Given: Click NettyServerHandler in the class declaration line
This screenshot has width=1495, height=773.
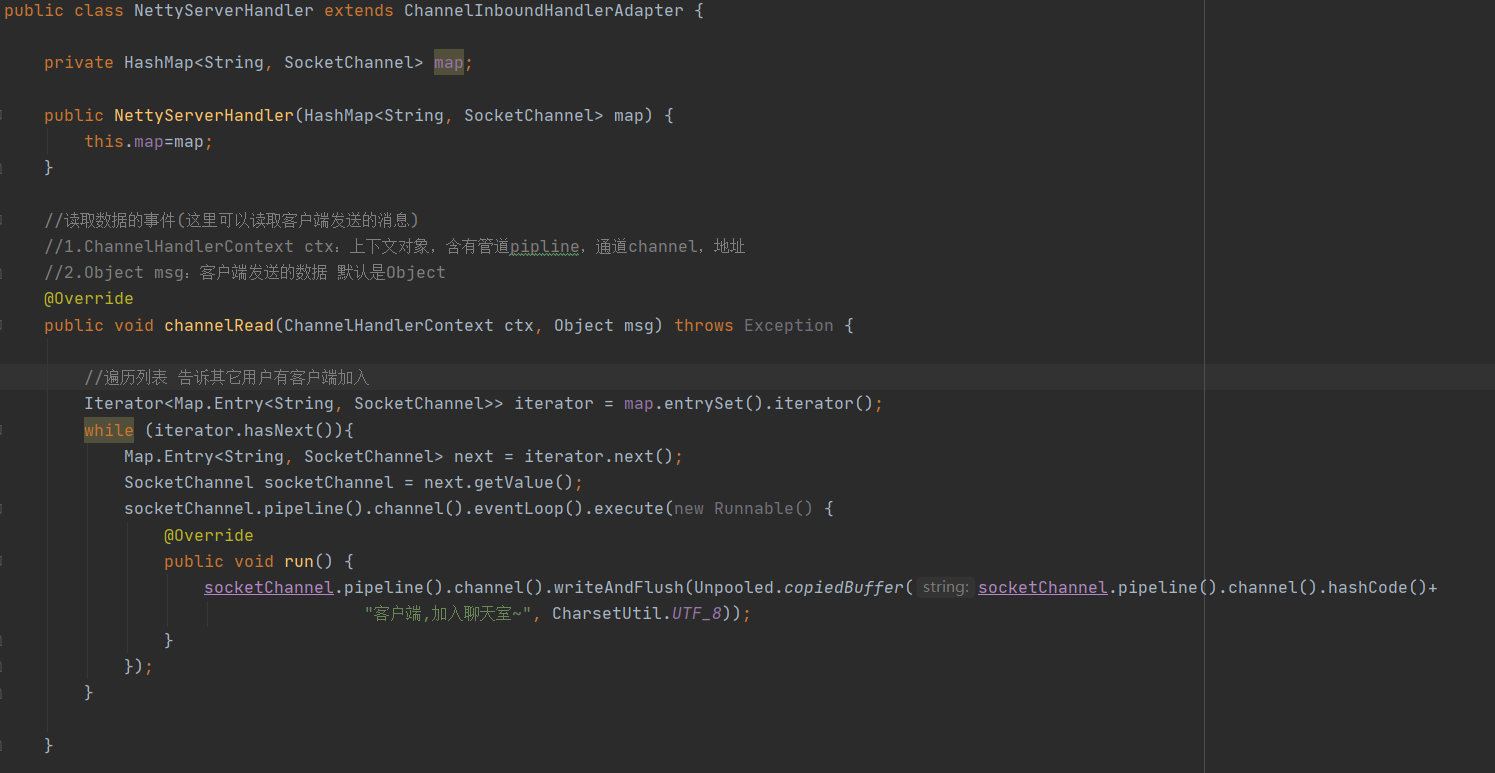Looking at the screenshot, I should pos(223,11).
